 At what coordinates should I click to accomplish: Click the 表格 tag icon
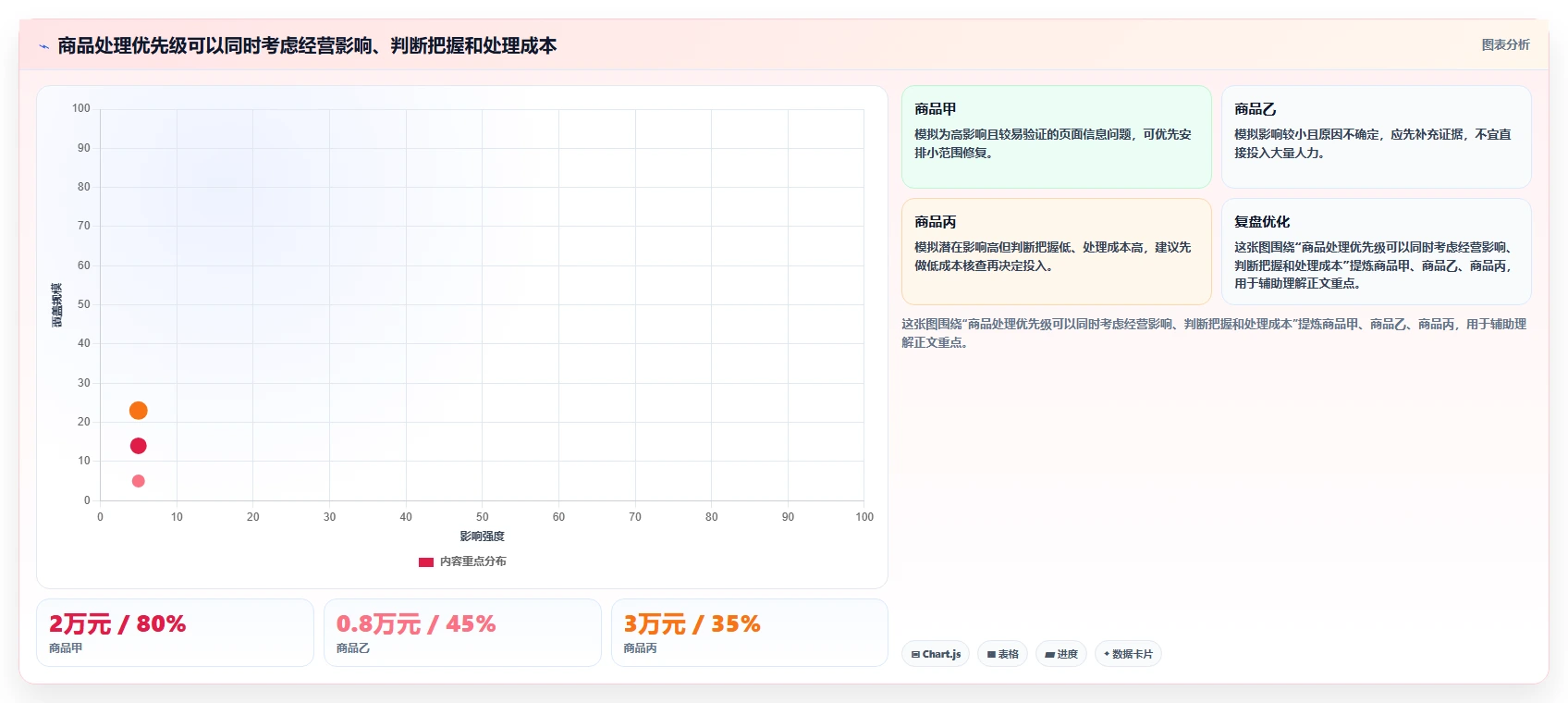click(991, 654)
